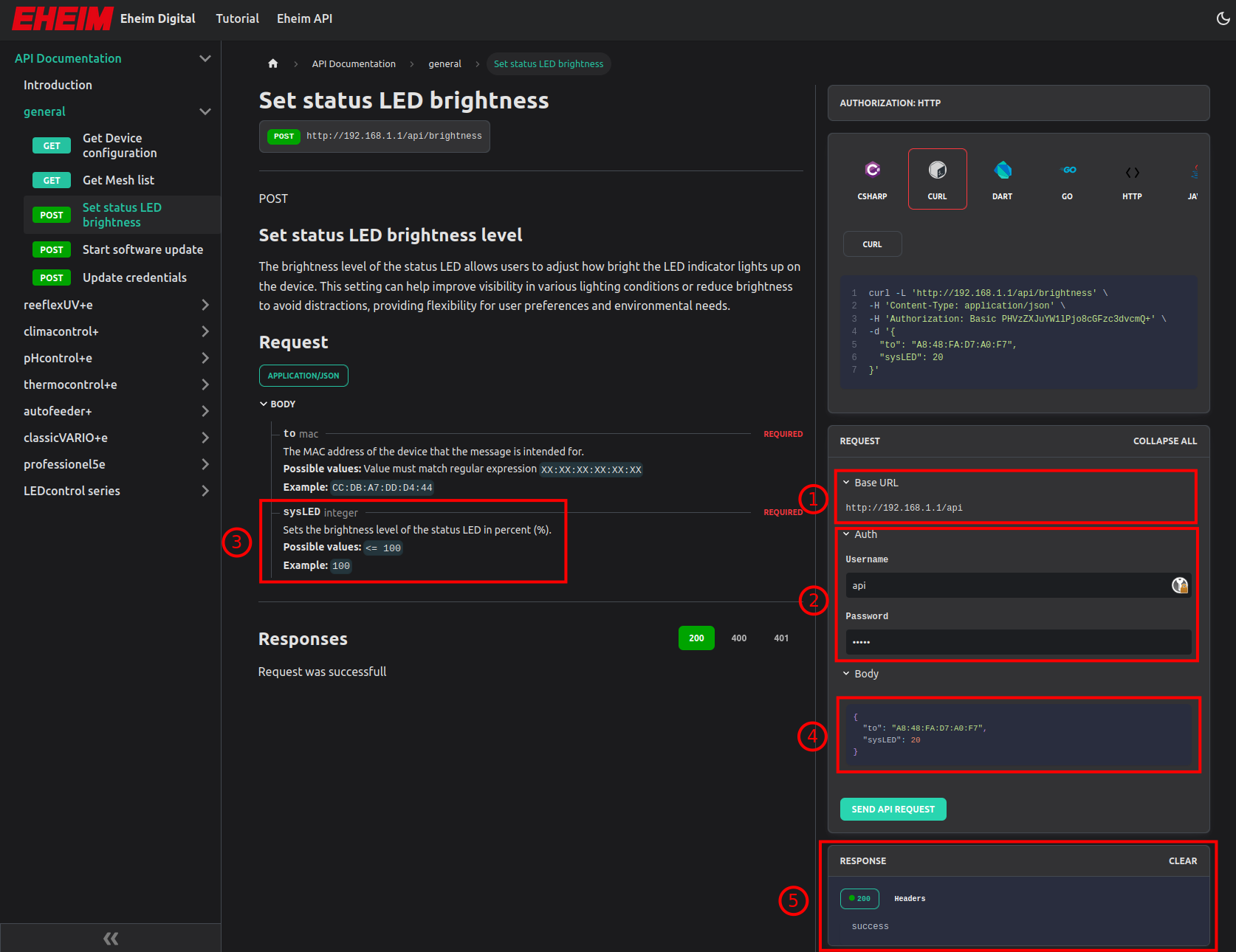Select the DART language icon
The width and height of the screenshot is (1236, 952).
point(1002,179)
